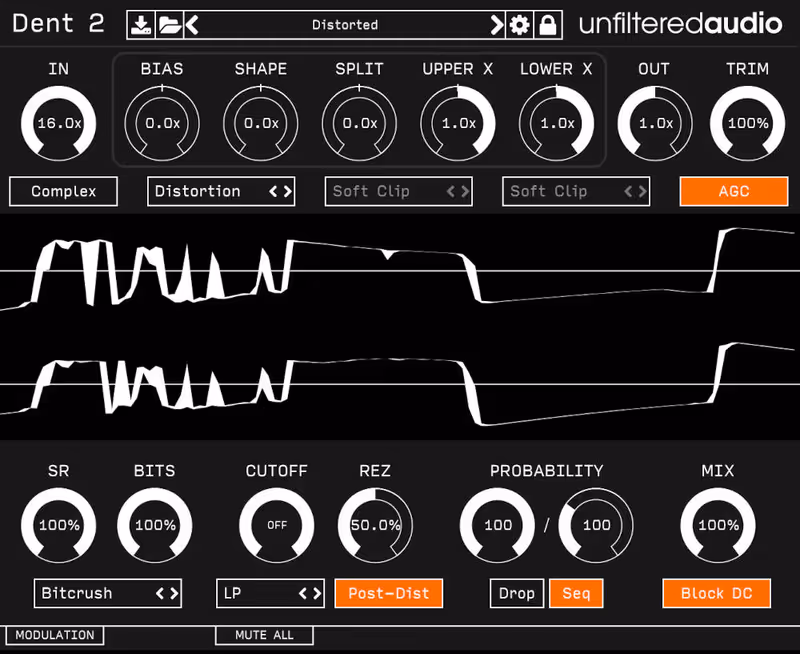Screen dimensions: 800x654
Task: Click the Distorted preset name field
Action: (345, 24)
